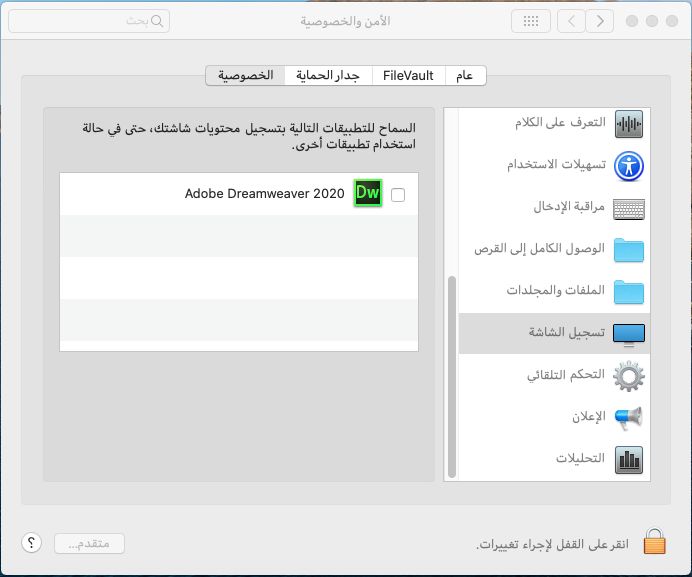
Task: Show all preferences grid icon
Action: (x=531, y=21)
